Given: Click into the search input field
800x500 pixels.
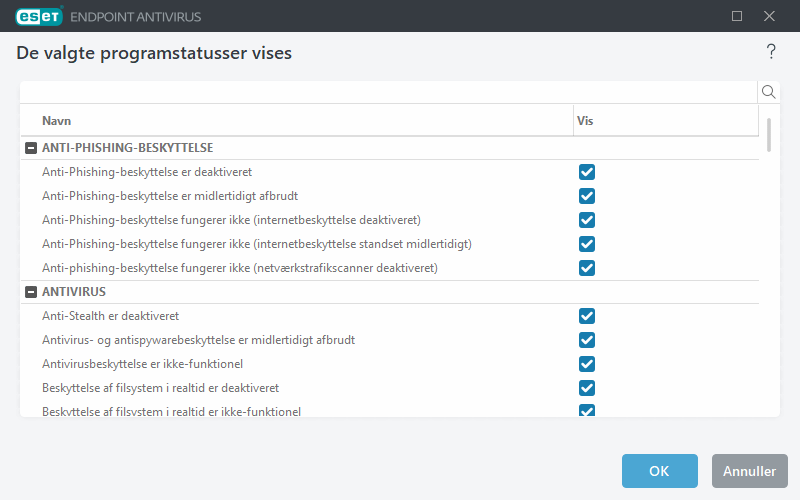Looking at the screenshot, I should pyautogui.click(x=388, y=92).
